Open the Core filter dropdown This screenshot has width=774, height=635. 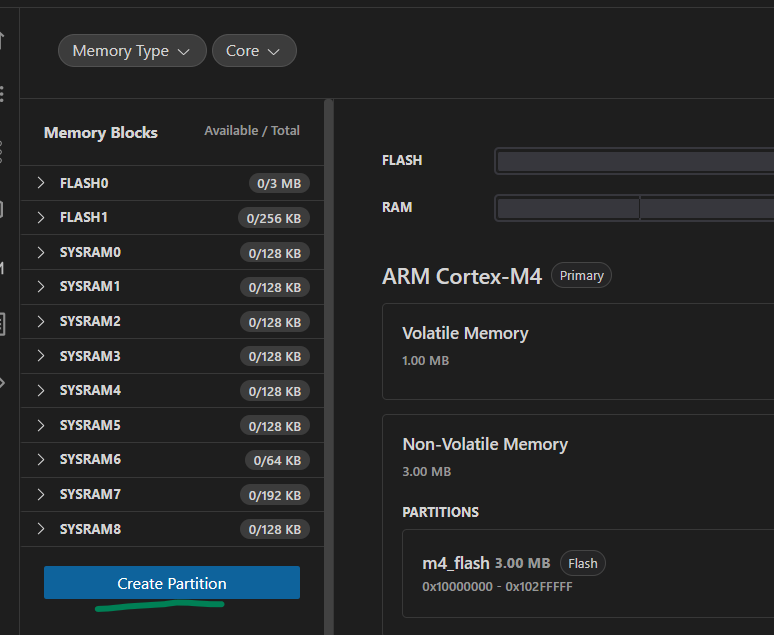pyautogui.click(x=254, y=51)
